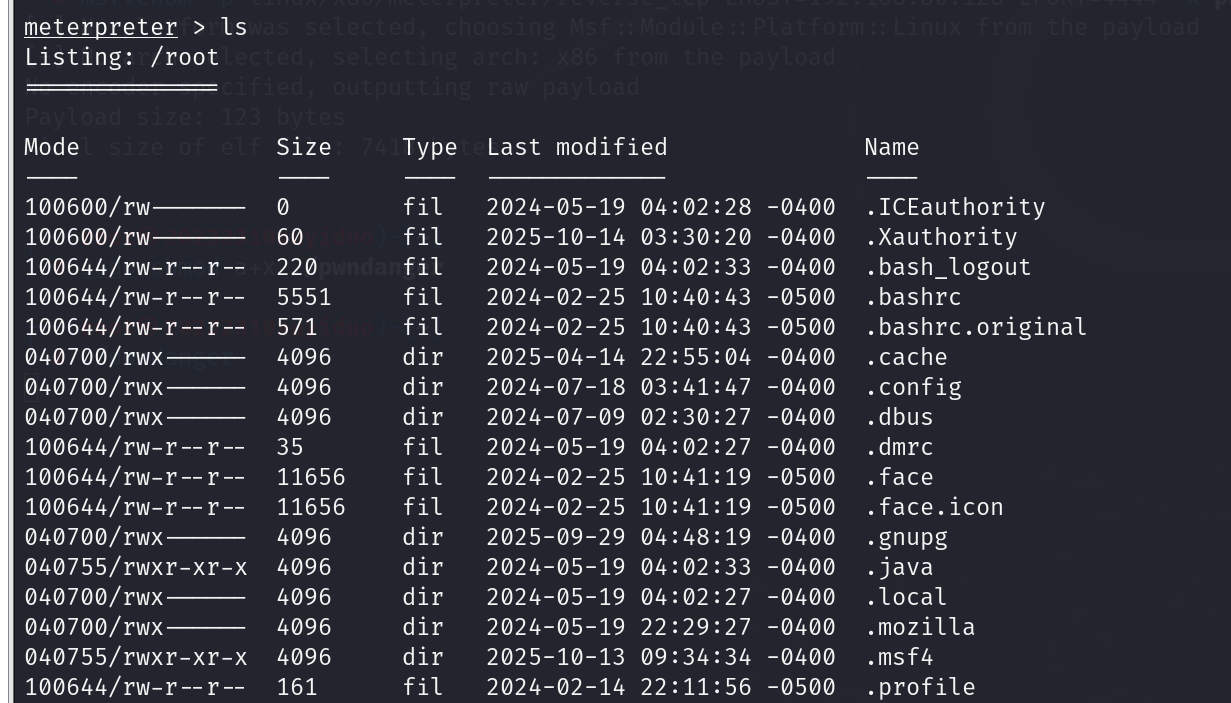Screen dimensions: 1231x703
Task: Click the .gnupg directory name
Action: tap(905, 537)
